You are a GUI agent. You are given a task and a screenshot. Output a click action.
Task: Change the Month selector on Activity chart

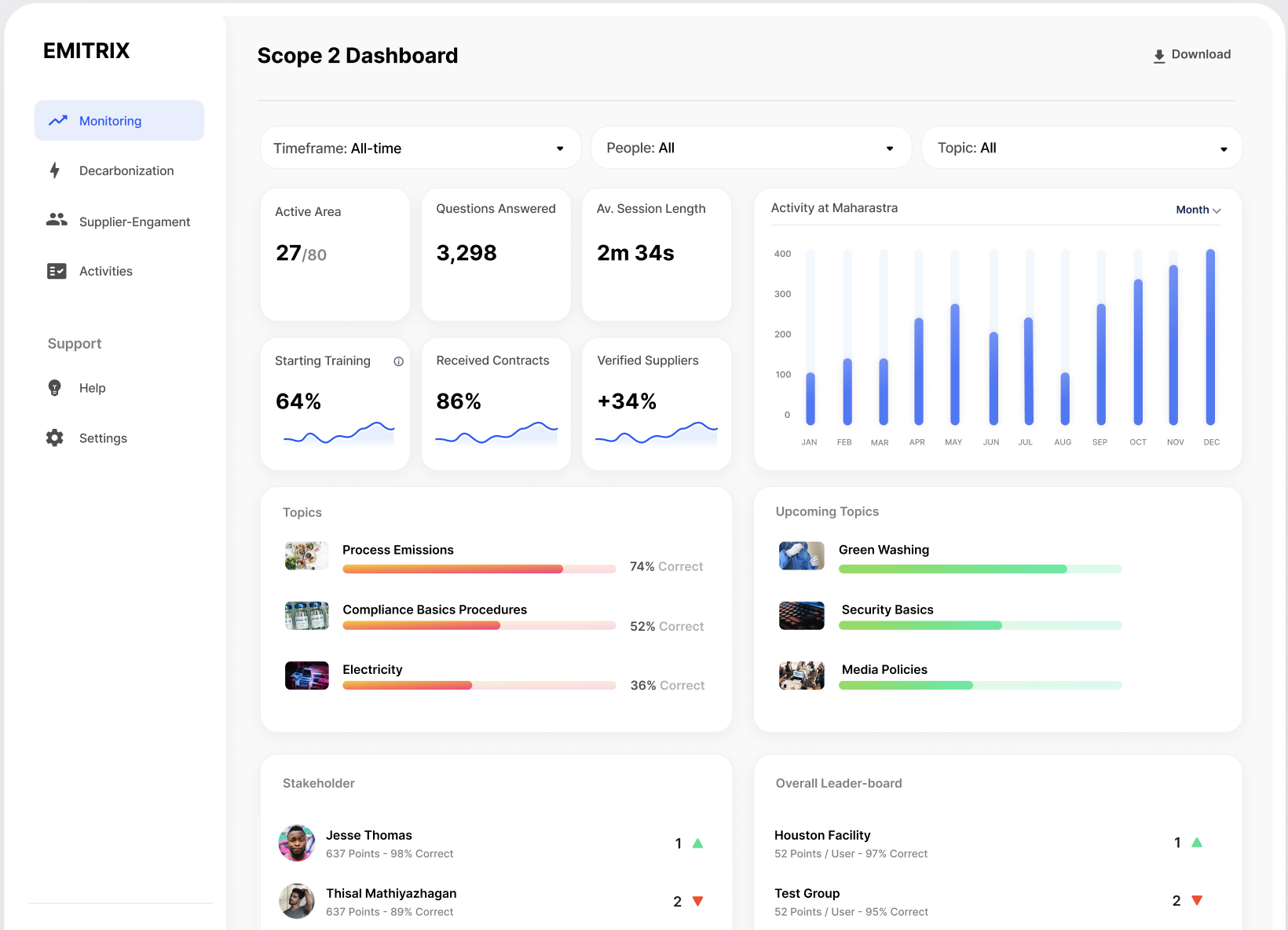1197,210
